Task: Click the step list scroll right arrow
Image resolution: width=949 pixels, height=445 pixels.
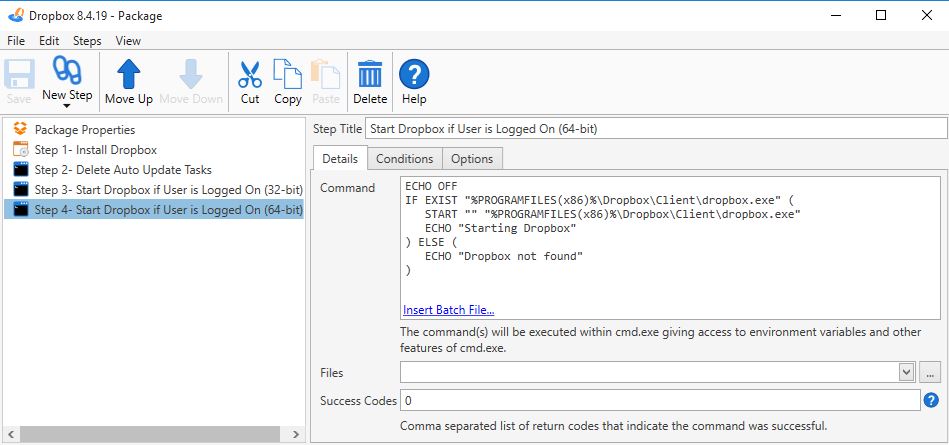Action: click(x=295, y=434)
